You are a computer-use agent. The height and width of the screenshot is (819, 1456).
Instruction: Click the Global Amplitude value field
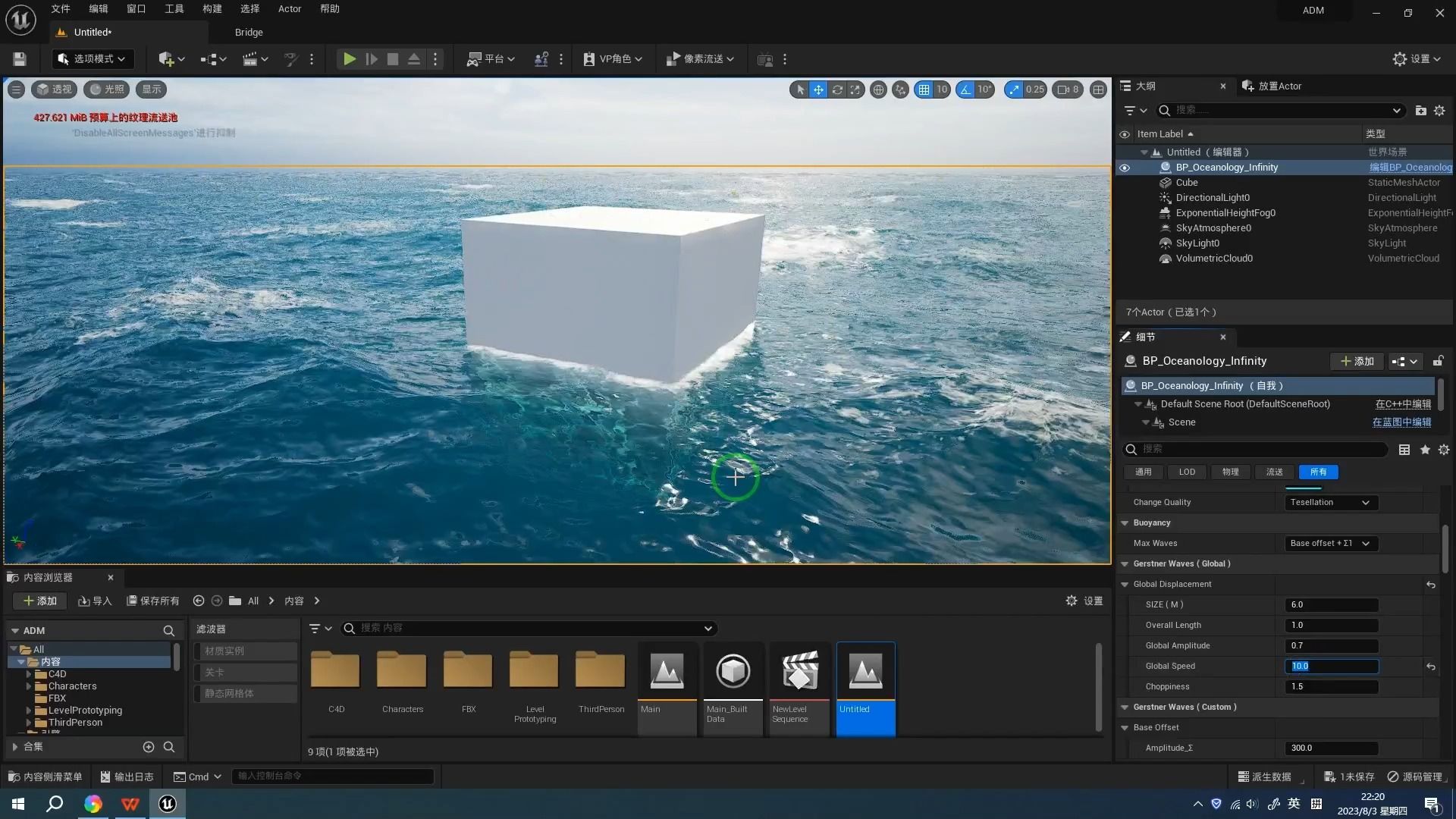pyautogui.click(x=1331, y=646)
